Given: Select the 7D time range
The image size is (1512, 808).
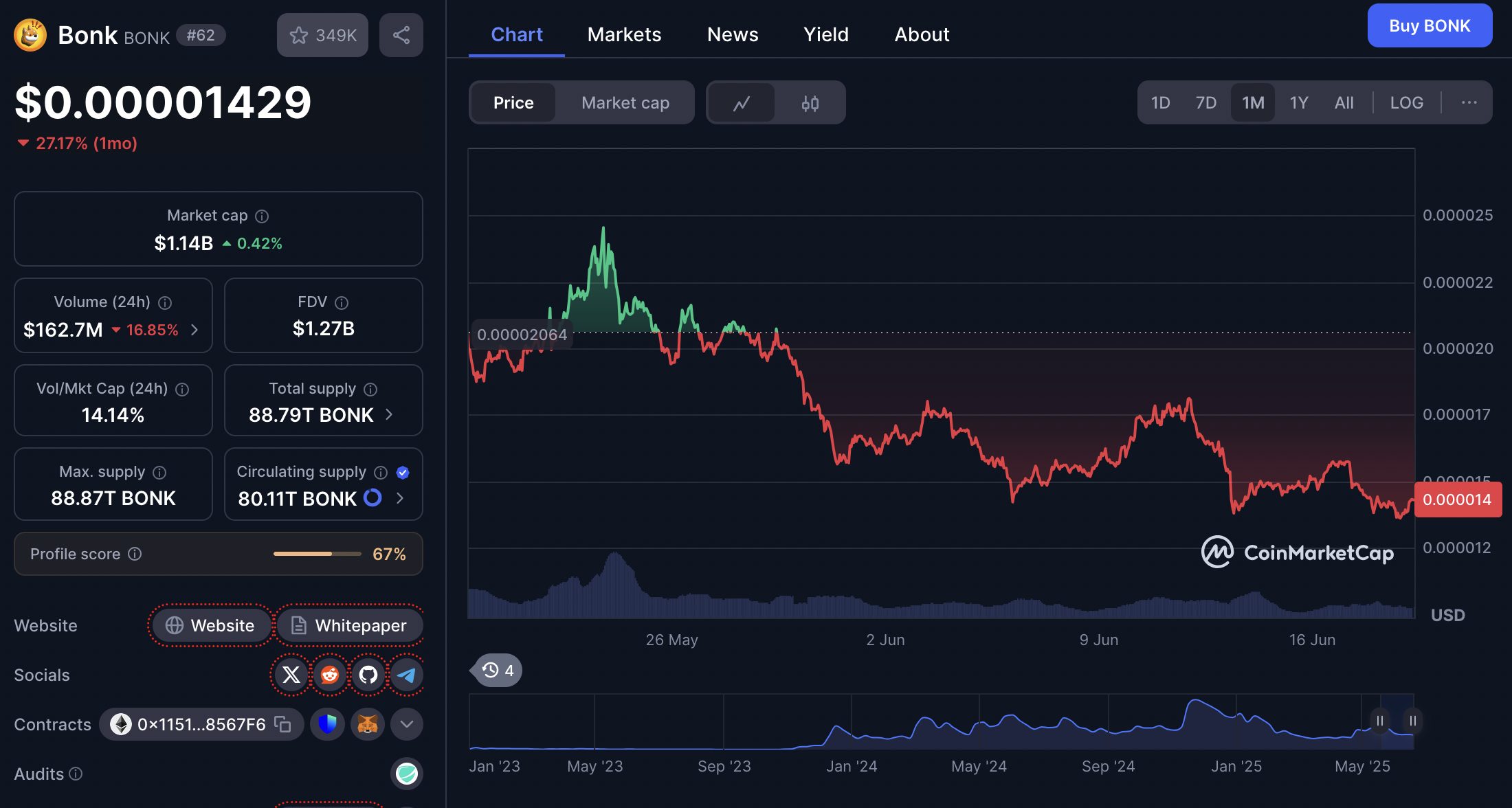Looking at the screenshot, I should tap(1205, 103).
